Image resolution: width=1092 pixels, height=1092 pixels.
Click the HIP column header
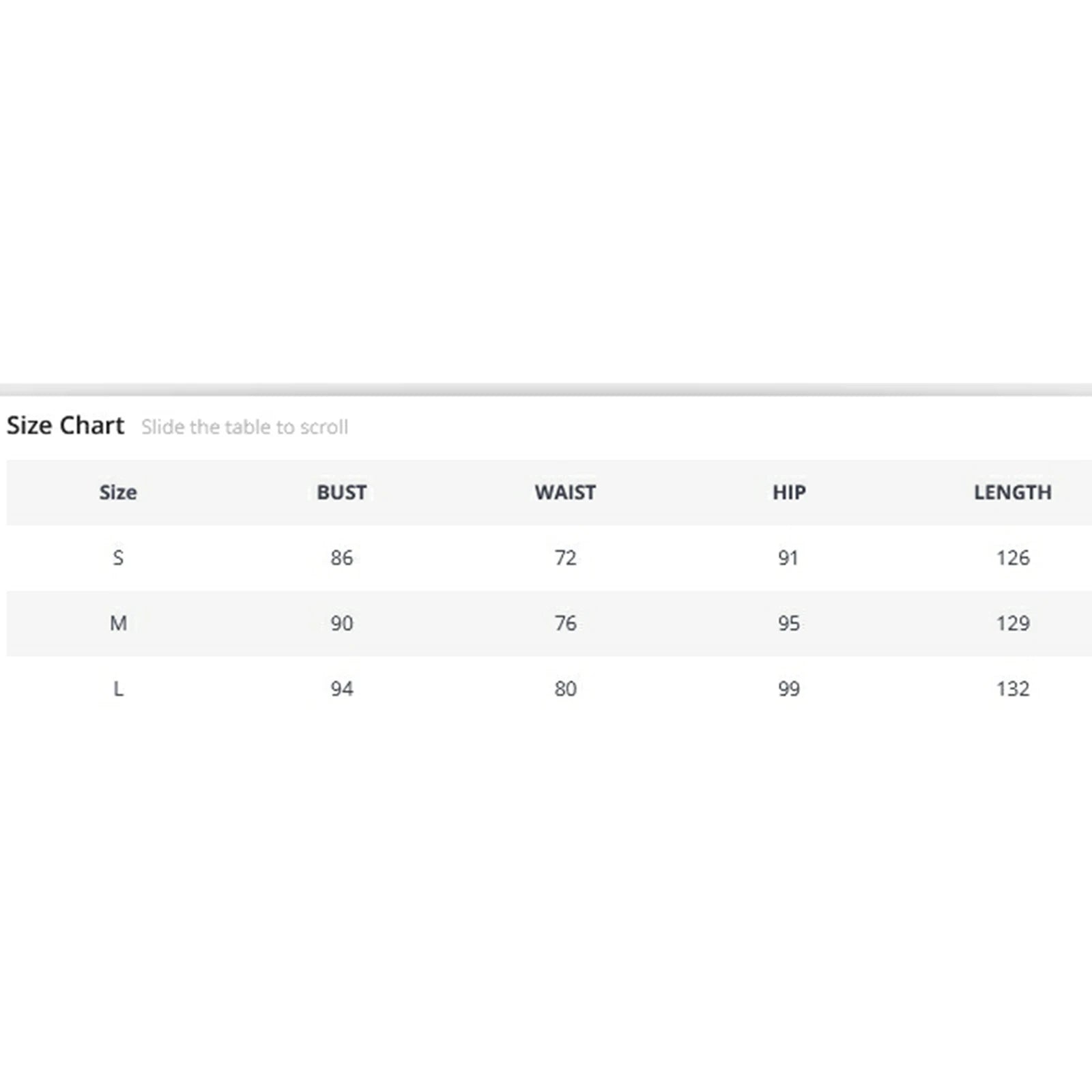(x=789, y=492)
